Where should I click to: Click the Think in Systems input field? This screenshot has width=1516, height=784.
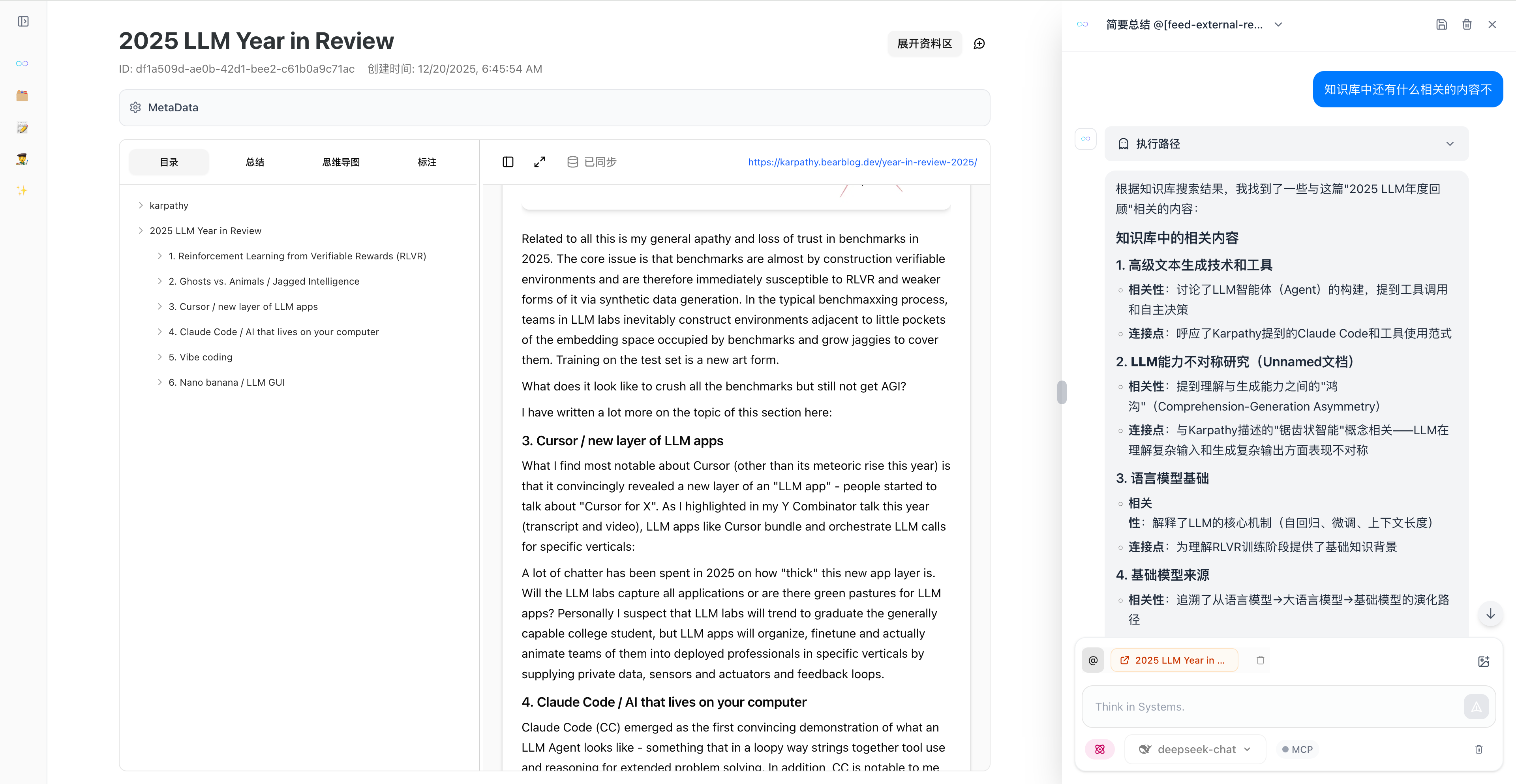1271,706
